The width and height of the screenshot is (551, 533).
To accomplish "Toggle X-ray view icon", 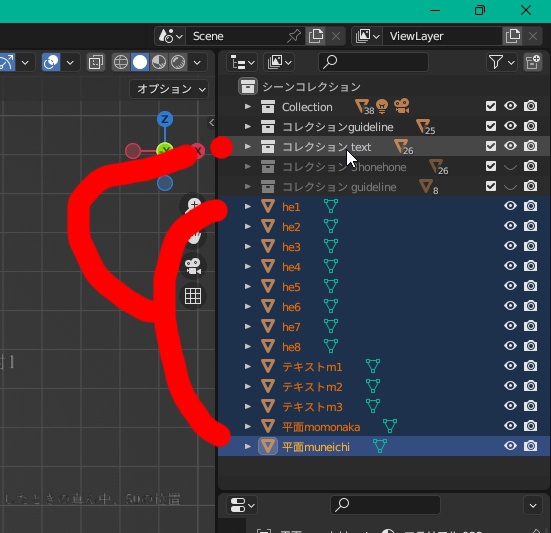I will pyautogui.click(x=96, y=63).
